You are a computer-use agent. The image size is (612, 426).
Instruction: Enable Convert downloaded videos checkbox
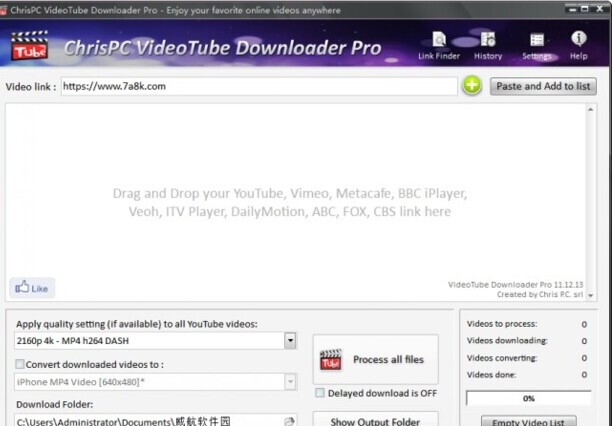click(19, 364)
